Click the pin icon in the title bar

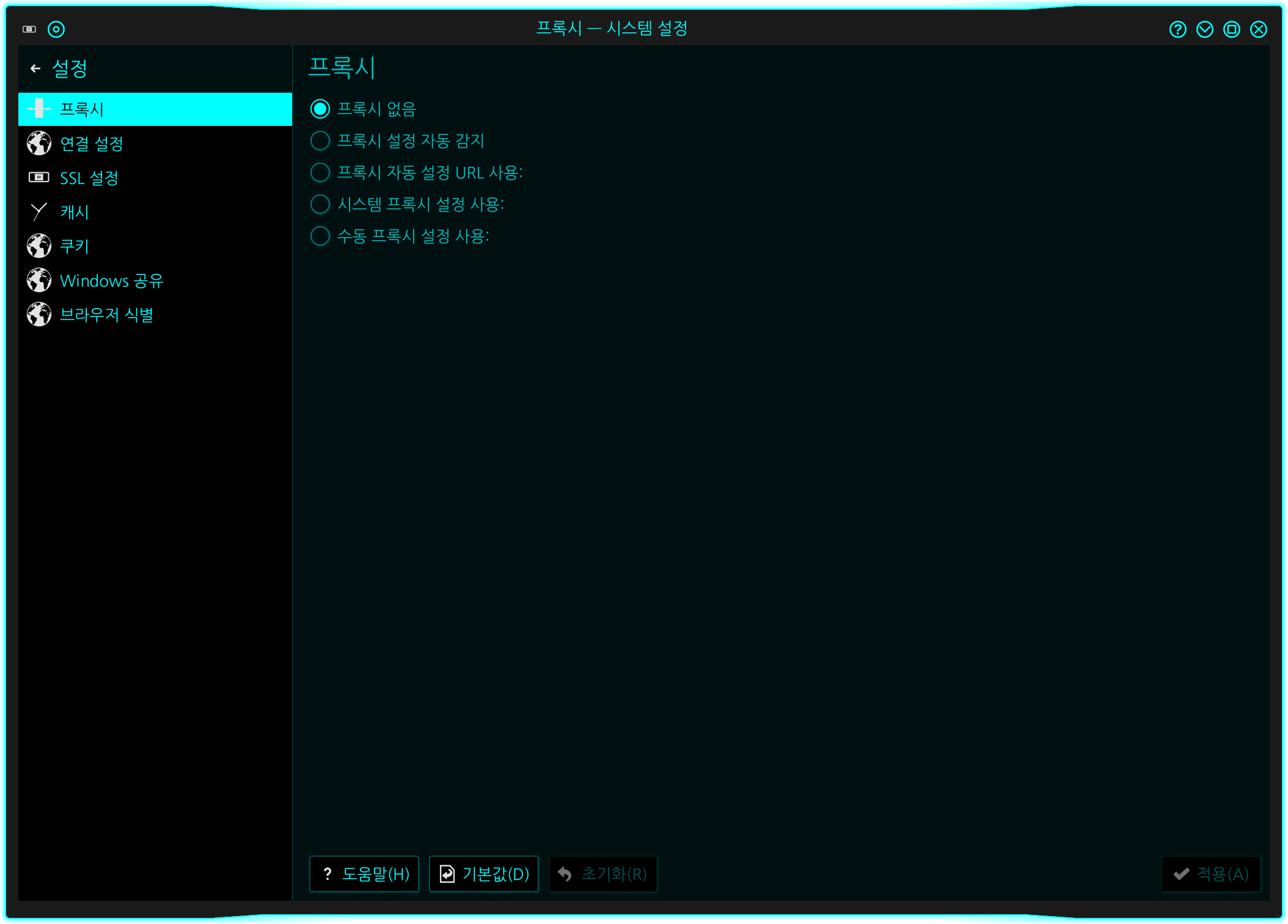pyautogui.click(x=56, y=29)
